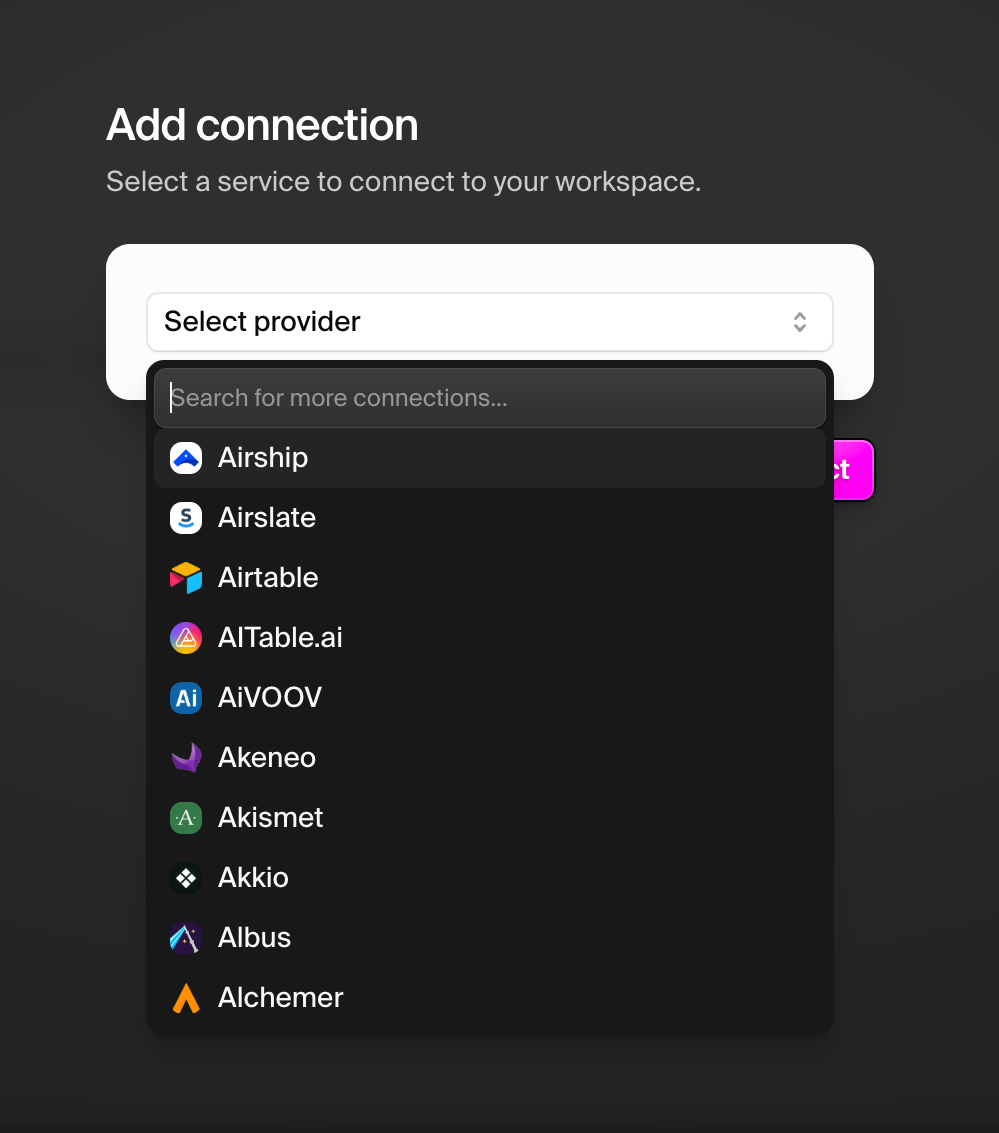The height and width of the screenshot is (1133, 999).
Task: Open the Select provider dropdown
Action: [490, 322]
